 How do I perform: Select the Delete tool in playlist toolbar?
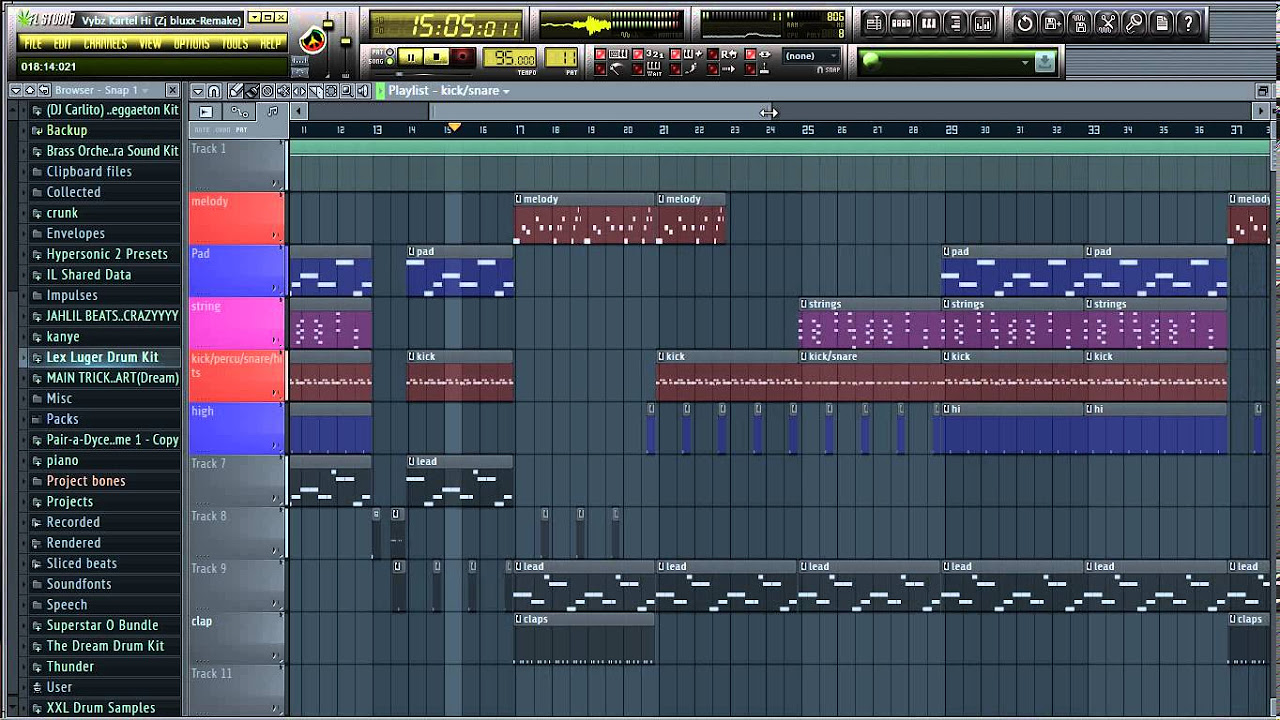coord(267,90)
